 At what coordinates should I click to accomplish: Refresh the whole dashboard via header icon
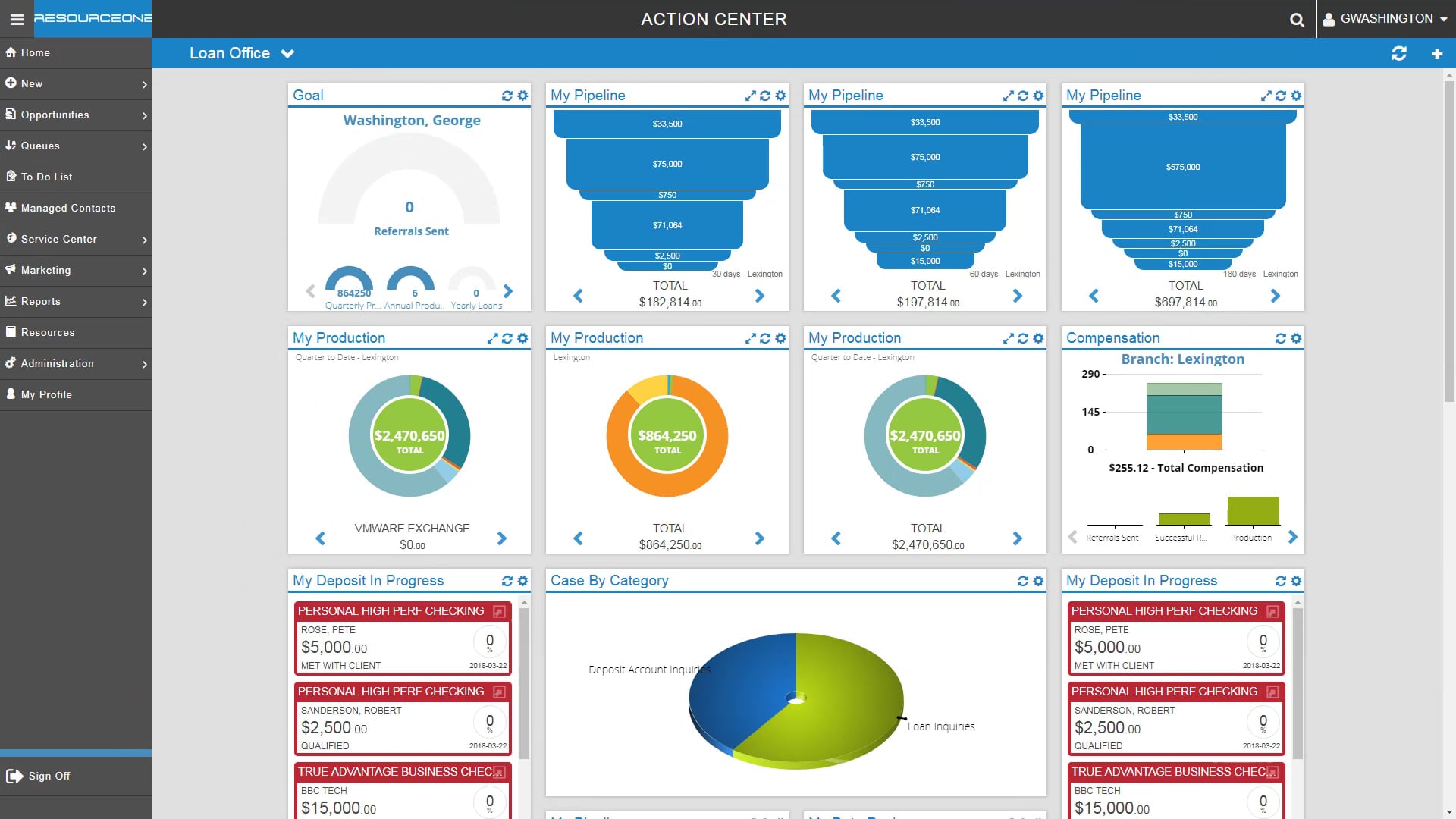pyautogui.click(x=1399, y=54)
